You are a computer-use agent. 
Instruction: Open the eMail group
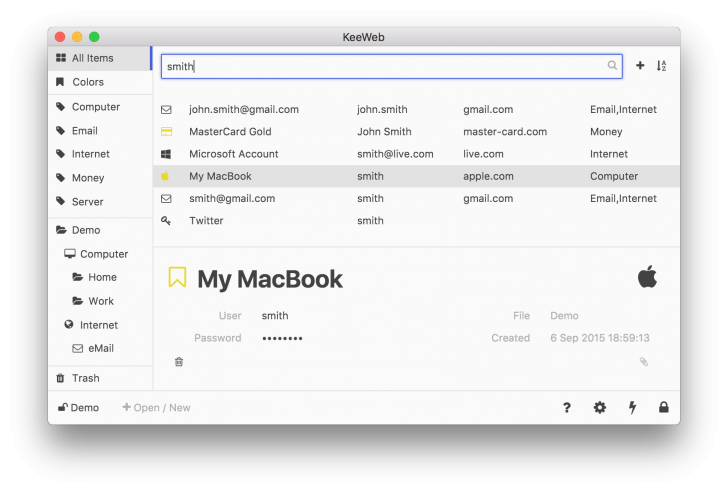99,348
